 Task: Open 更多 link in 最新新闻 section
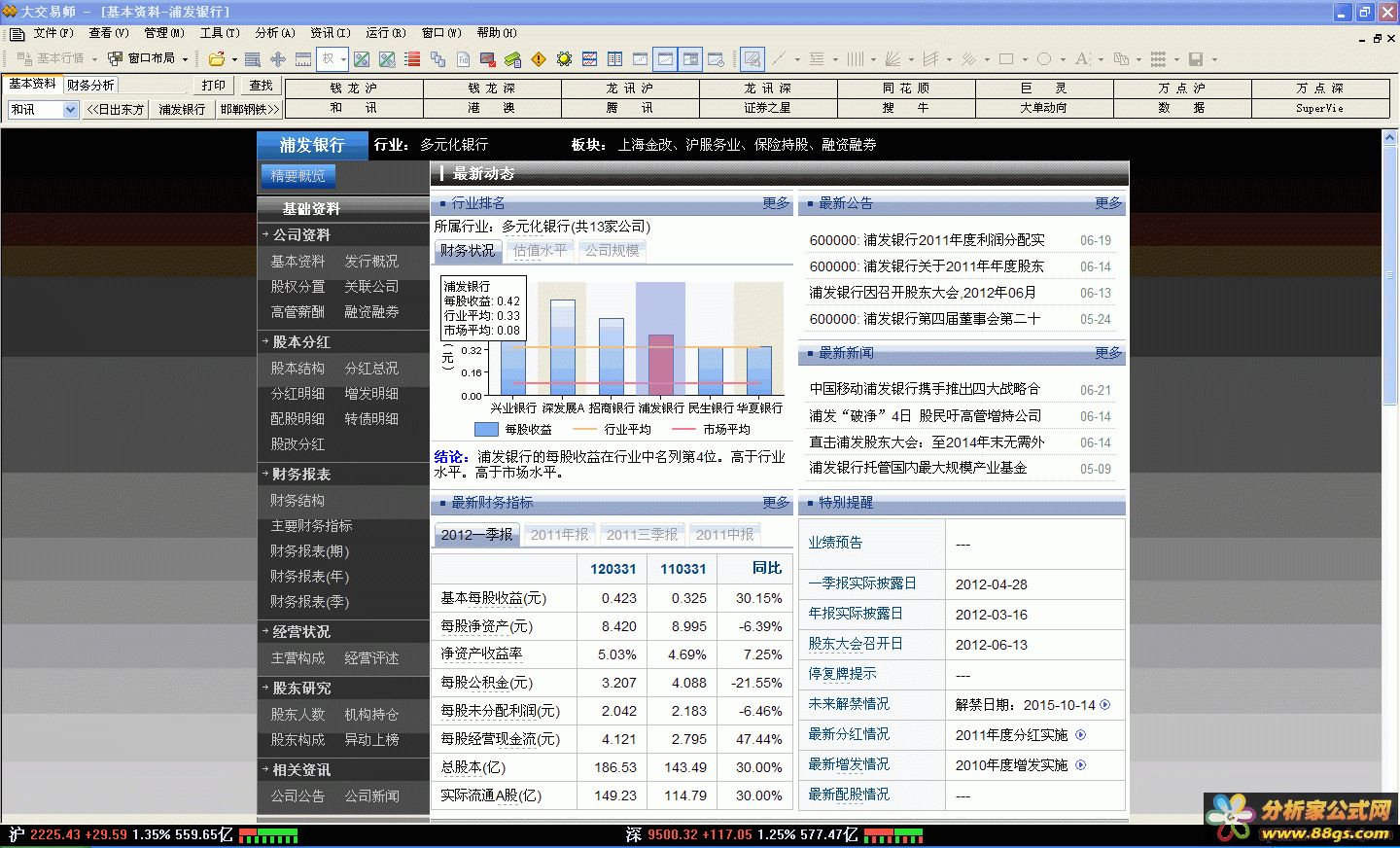(x=1108, y=353)
